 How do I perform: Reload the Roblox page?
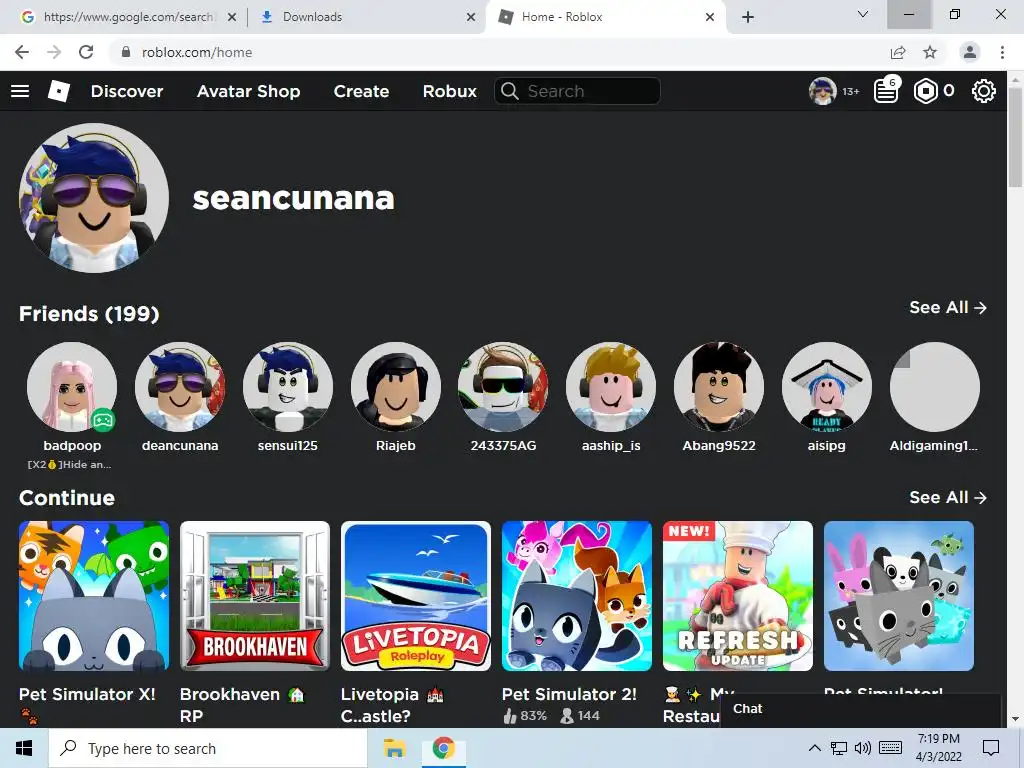pos(86,52)
